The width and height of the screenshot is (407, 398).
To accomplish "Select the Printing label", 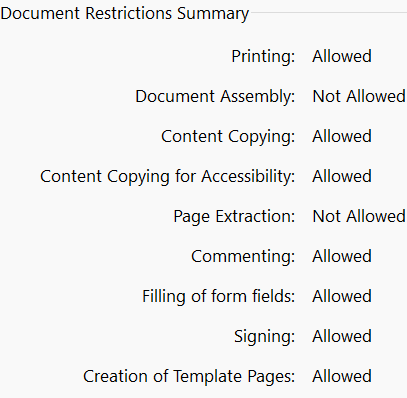I will [x=263, y=57].
